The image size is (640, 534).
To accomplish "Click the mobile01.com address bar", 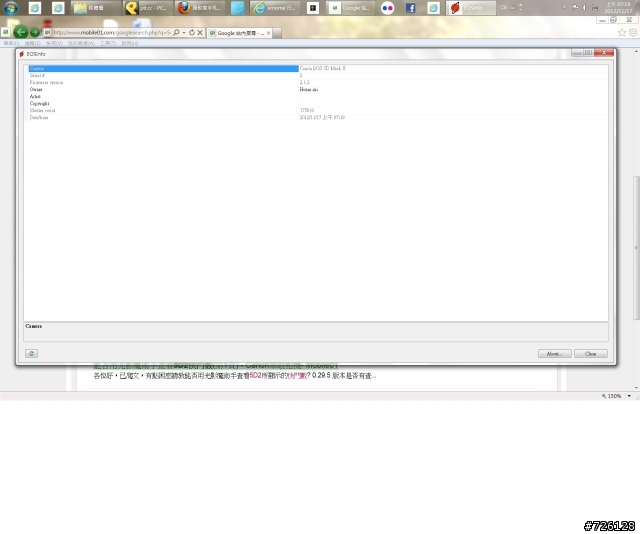I will point(110,33).
